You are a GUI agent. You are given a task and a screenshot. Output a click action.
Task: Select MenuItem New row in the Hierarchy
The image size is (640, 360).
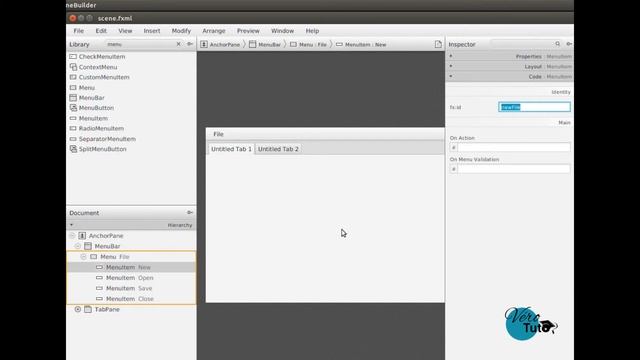point(131,267)
